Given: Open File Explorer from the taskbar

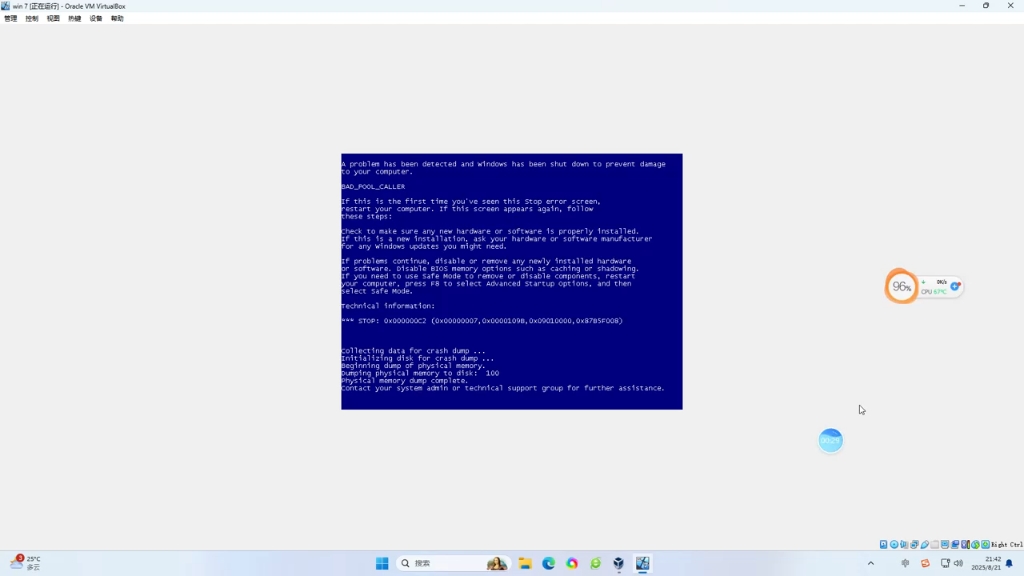Looking at the screenshot, I should click(x=525, y=563).
